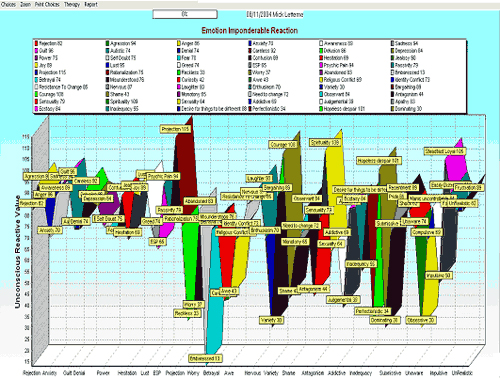Click the Monotony 65 chart data label
Viewport: 500px width, 379px height.
pos(295,241)
